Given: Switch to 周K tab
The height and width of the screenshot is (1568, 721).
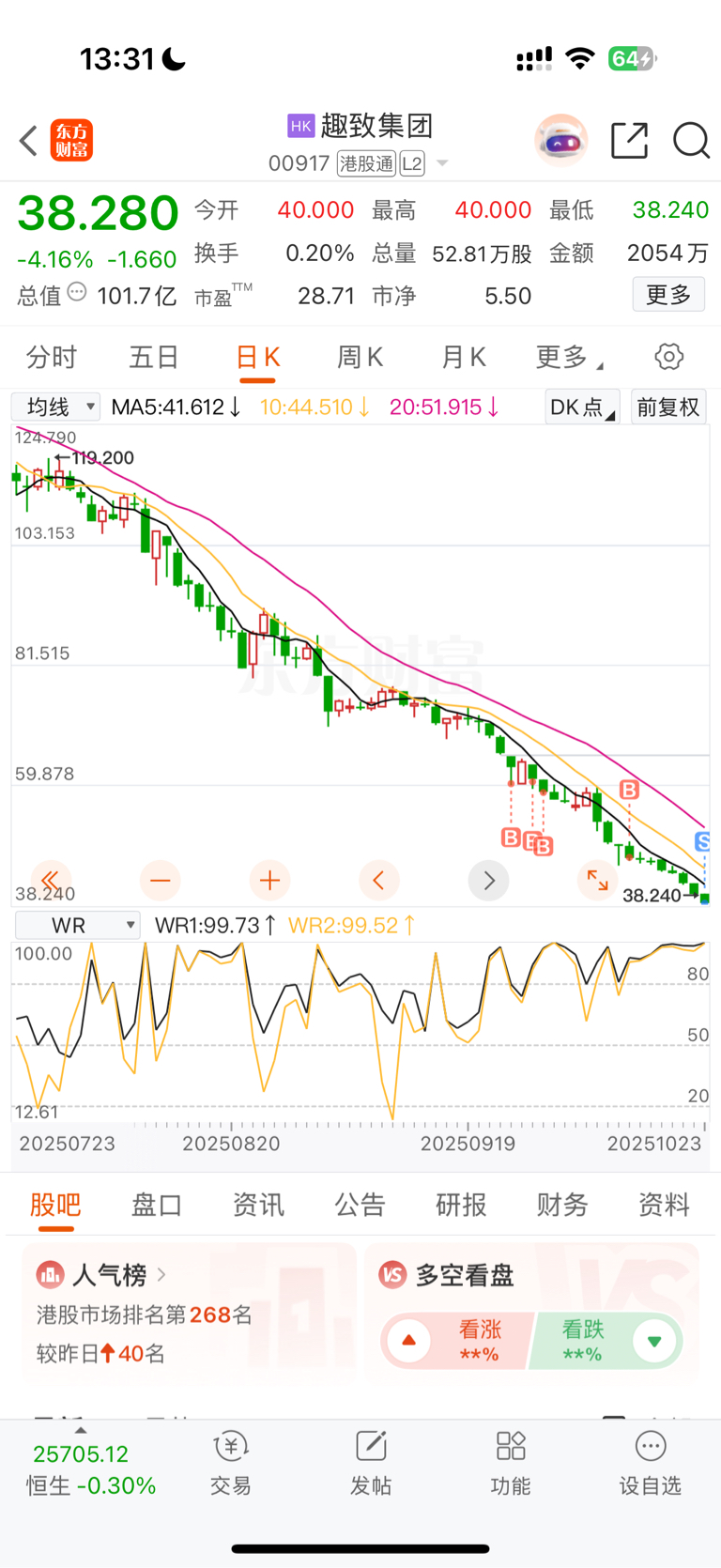Looking at the screenshot, I should point(360,358).
